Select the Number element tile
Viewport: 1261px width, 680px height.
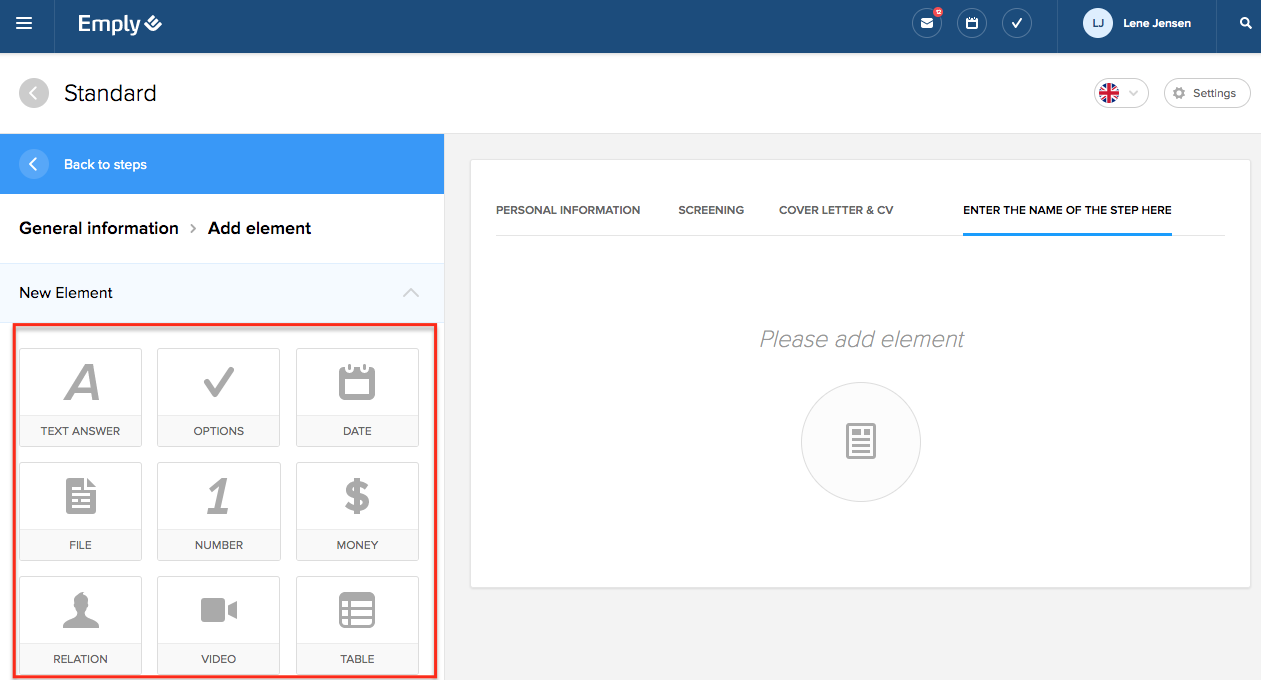tap(218, 511)
